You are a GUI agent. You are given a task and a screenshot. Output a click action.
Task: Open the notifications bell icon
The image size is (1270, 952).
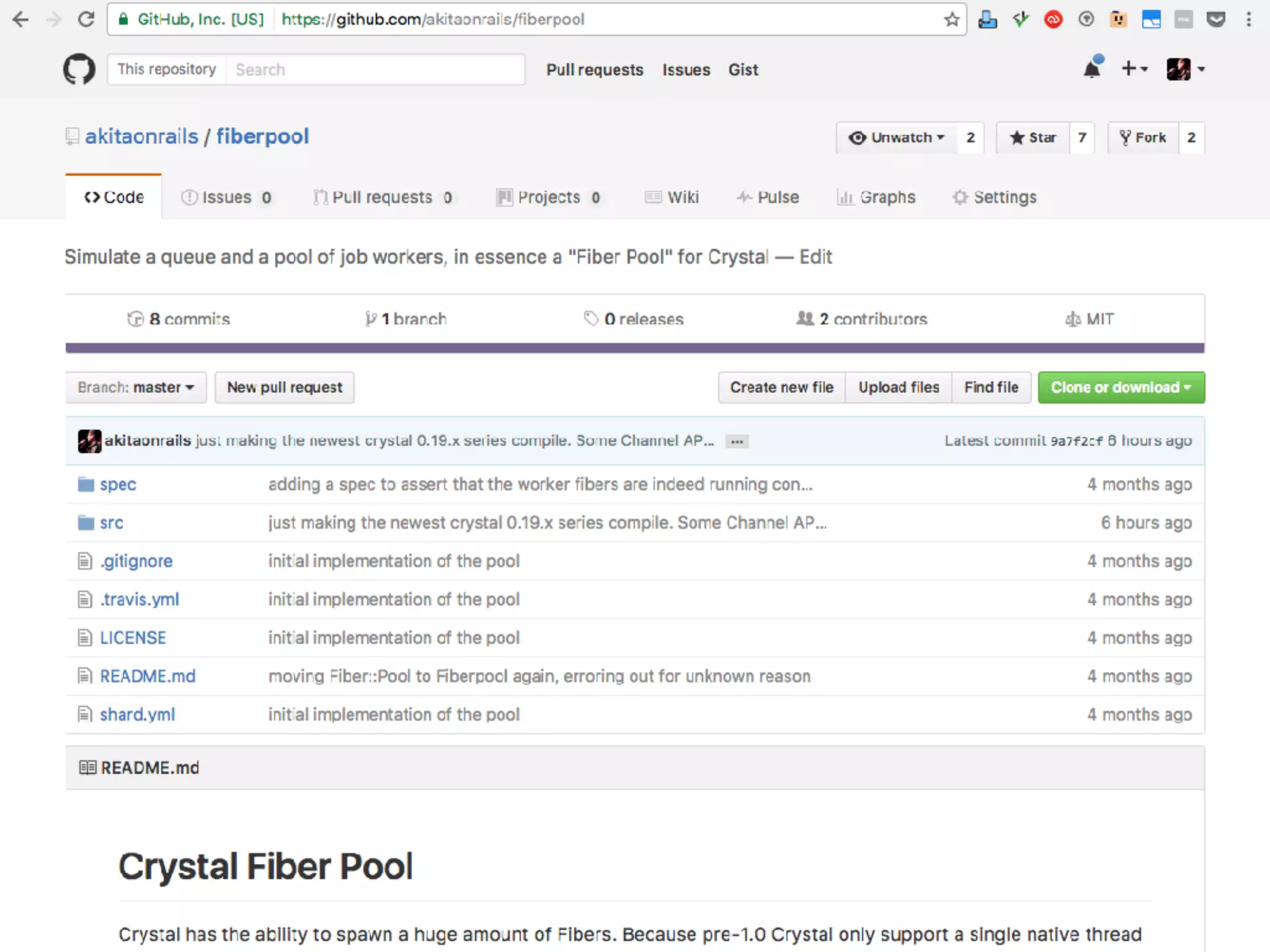click(1093, 68)
